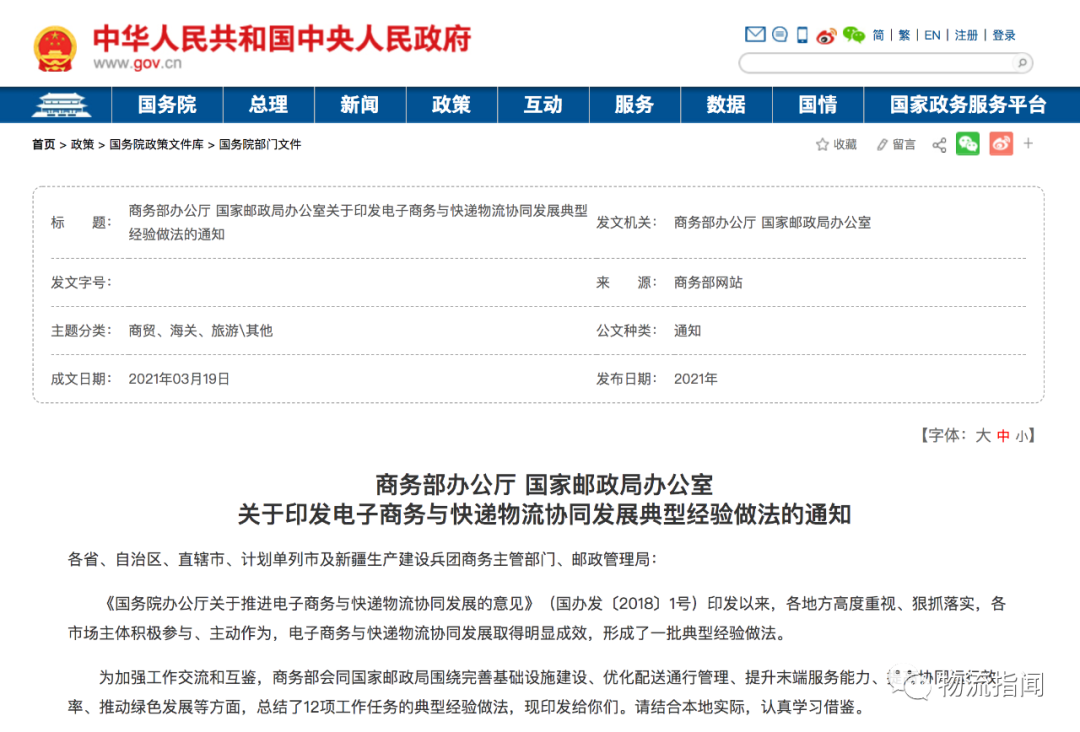Share via green WeChat button
This screenshot has height=732, width=1080.
tap(968, 144)
